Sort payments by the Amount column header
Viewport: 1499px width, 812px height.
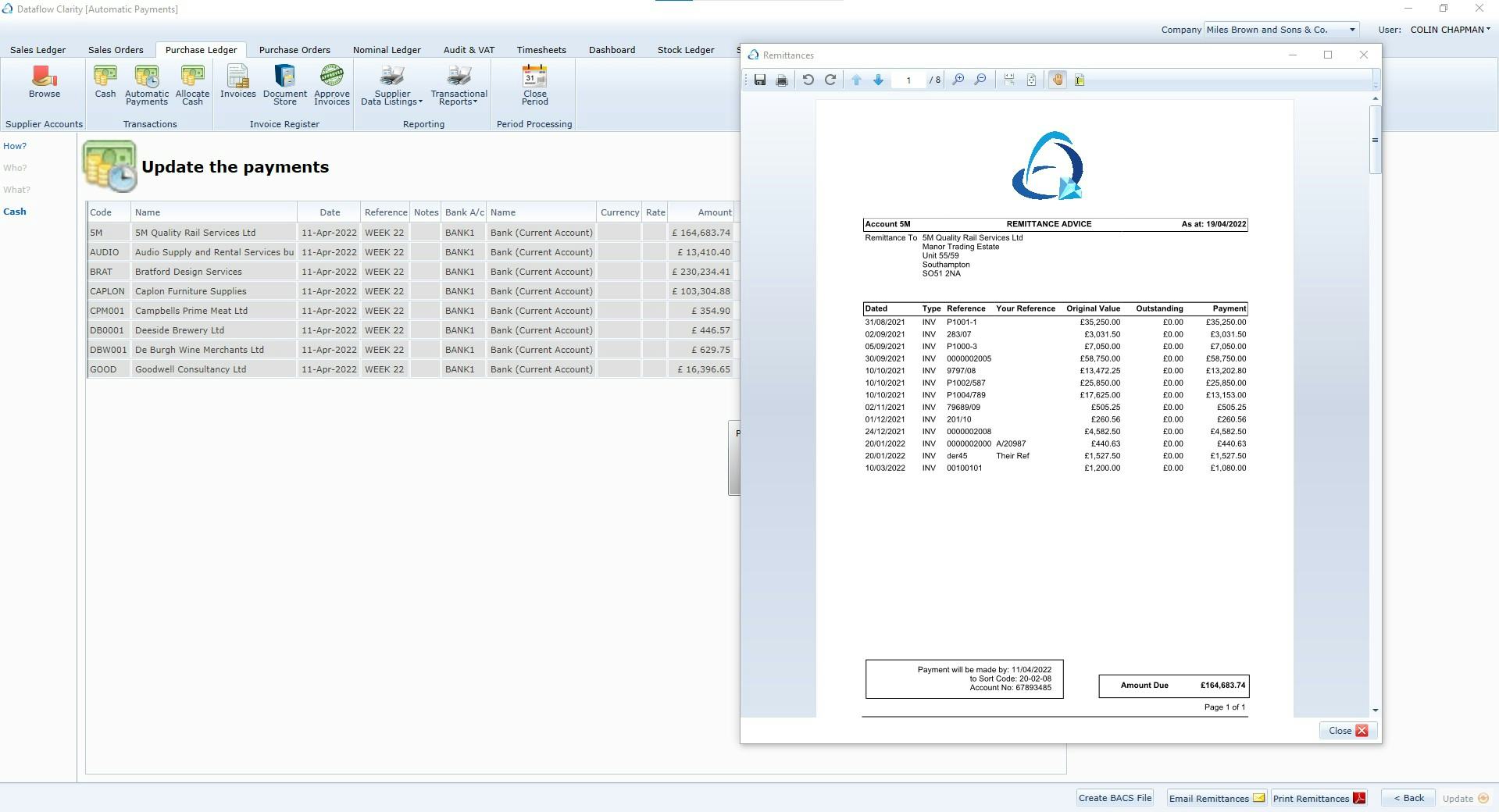(x=701, y=212)
